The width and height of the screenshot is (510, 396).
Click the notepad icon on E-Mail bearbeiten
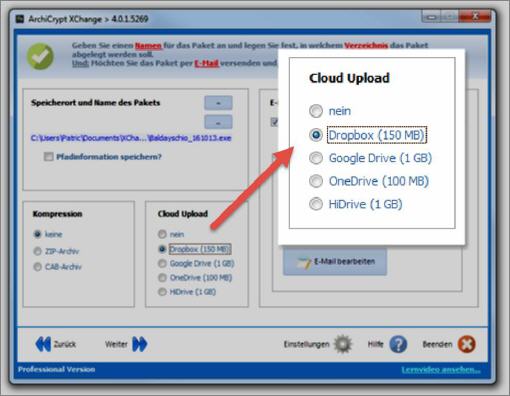pos(304,262)
